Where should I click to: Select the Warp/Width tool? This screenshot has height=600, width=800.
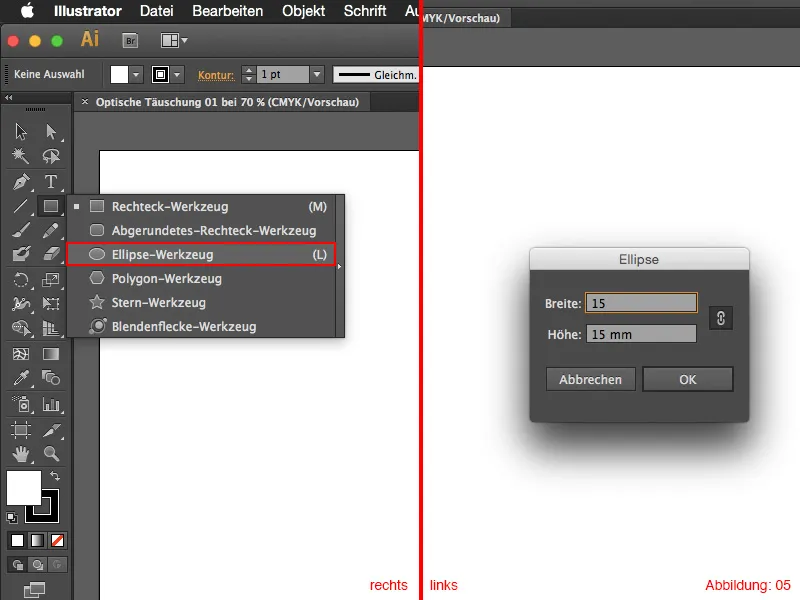[21, 304]
